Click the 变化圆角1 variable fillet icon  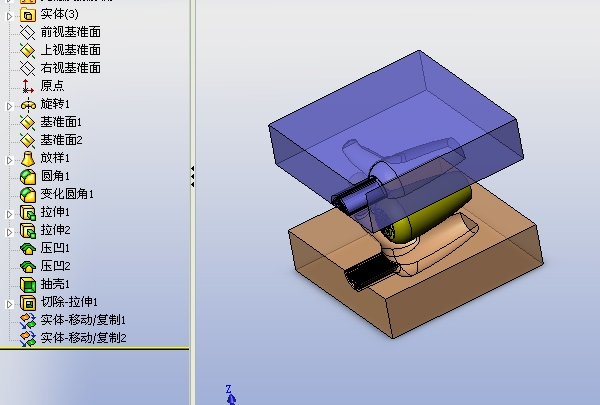click(x=28, y=194)
